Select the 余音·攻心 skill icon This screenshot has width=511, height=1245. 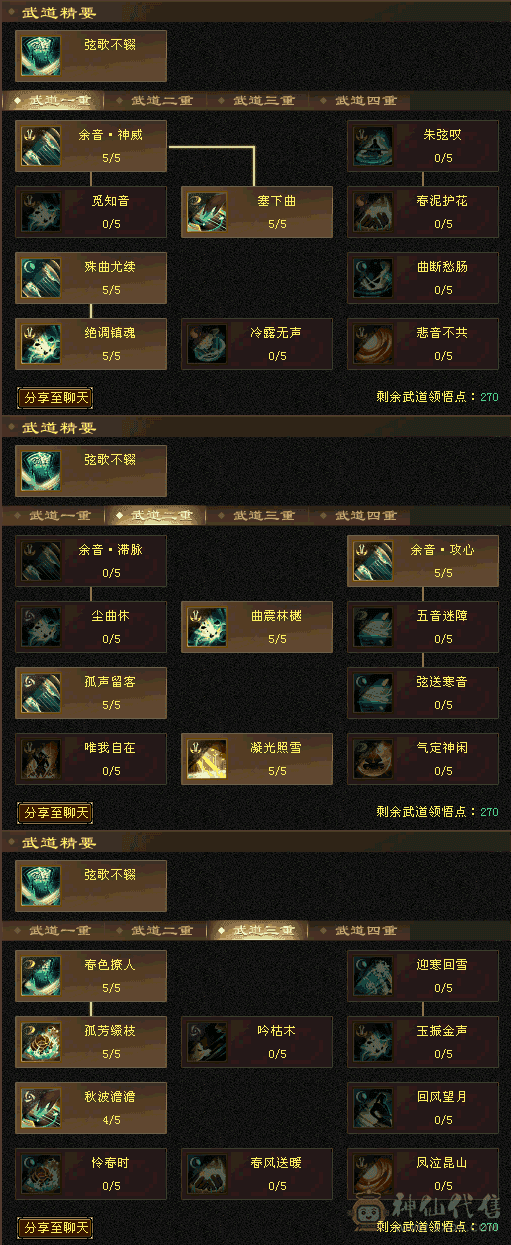(x=373, y=562)
